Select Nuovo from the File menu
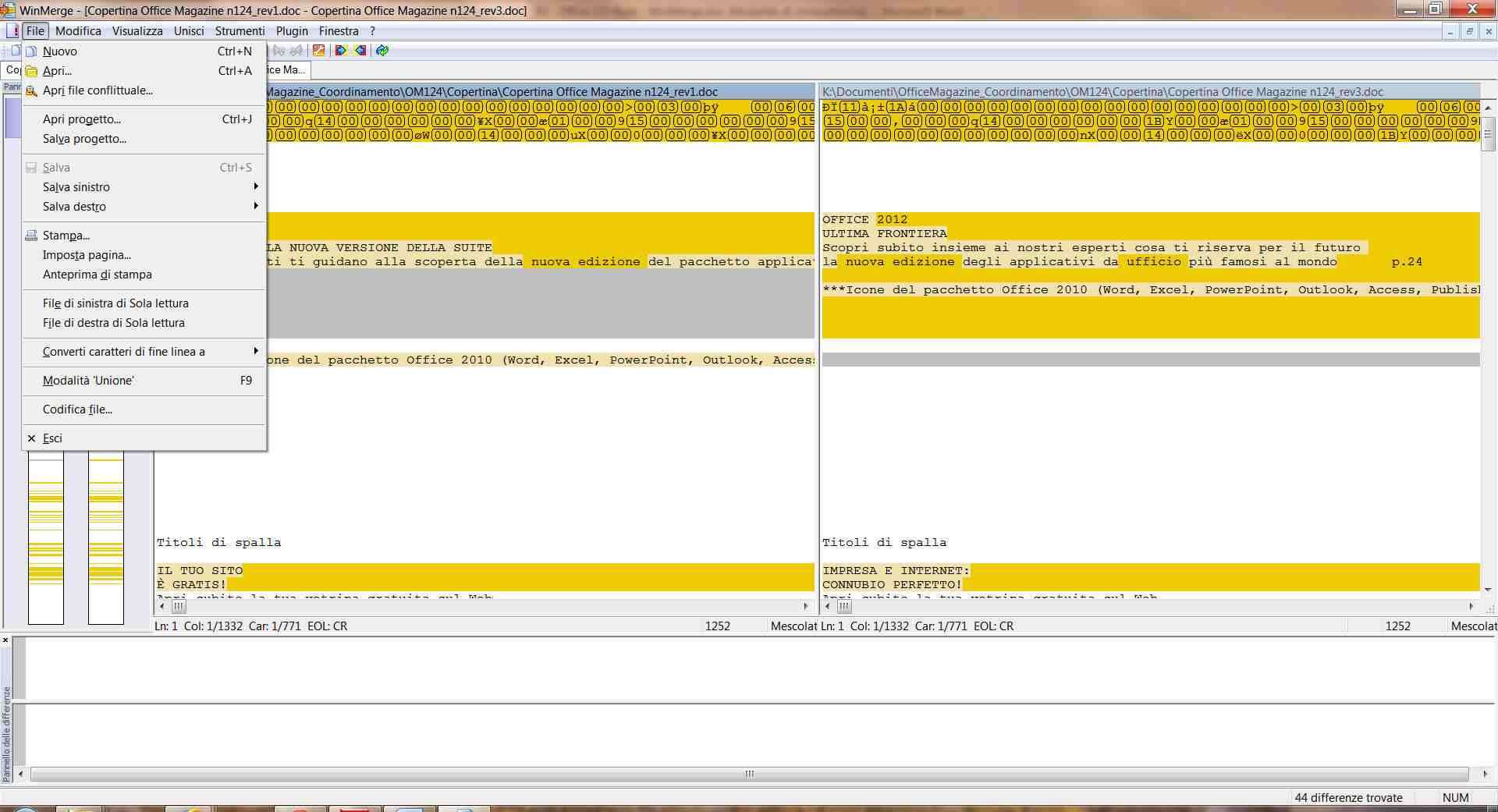 pos(60,51)
